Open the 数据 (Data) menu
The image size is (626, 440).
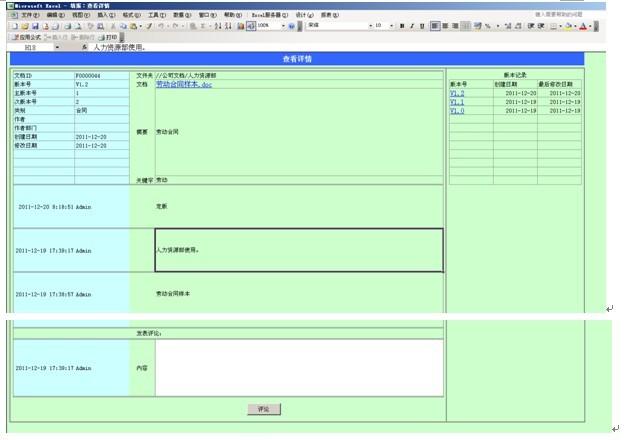point(182,15)
